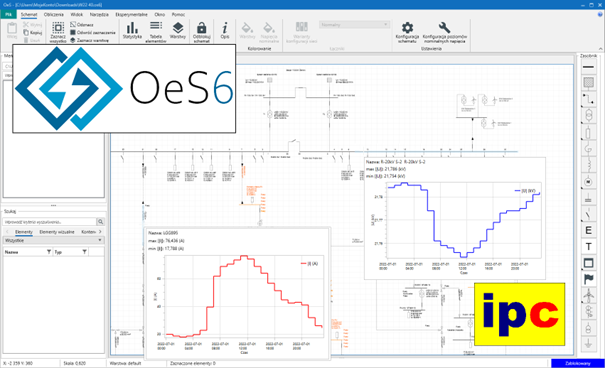Open the Obliczenia ribbon tab

[53, 14]
